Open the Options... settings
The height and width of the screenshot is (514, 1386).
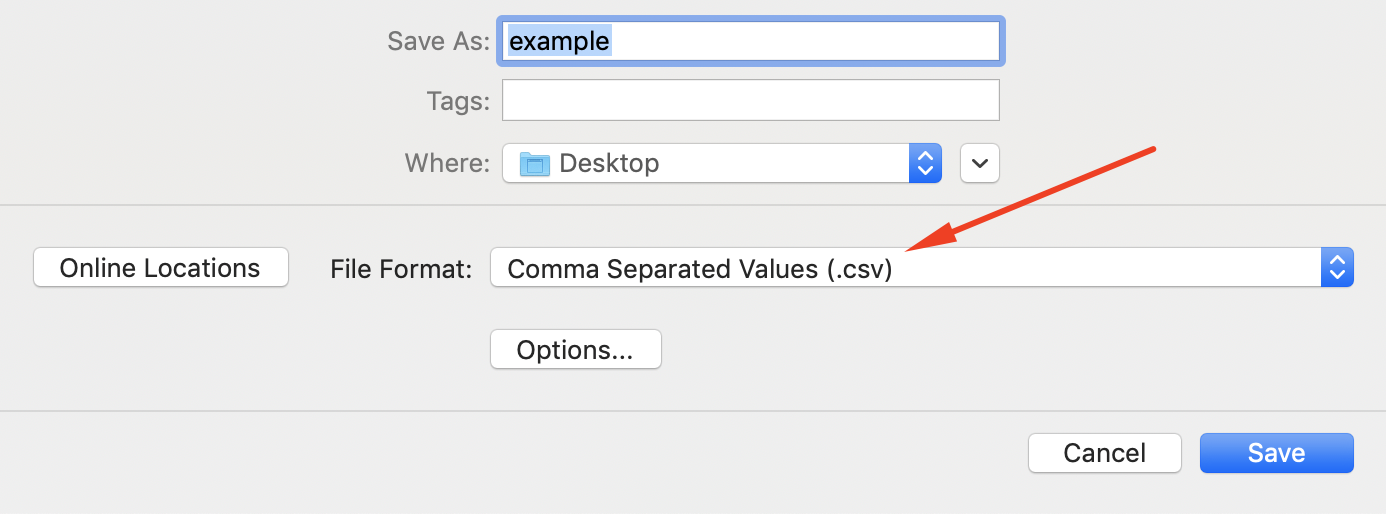tap(575, 350)
